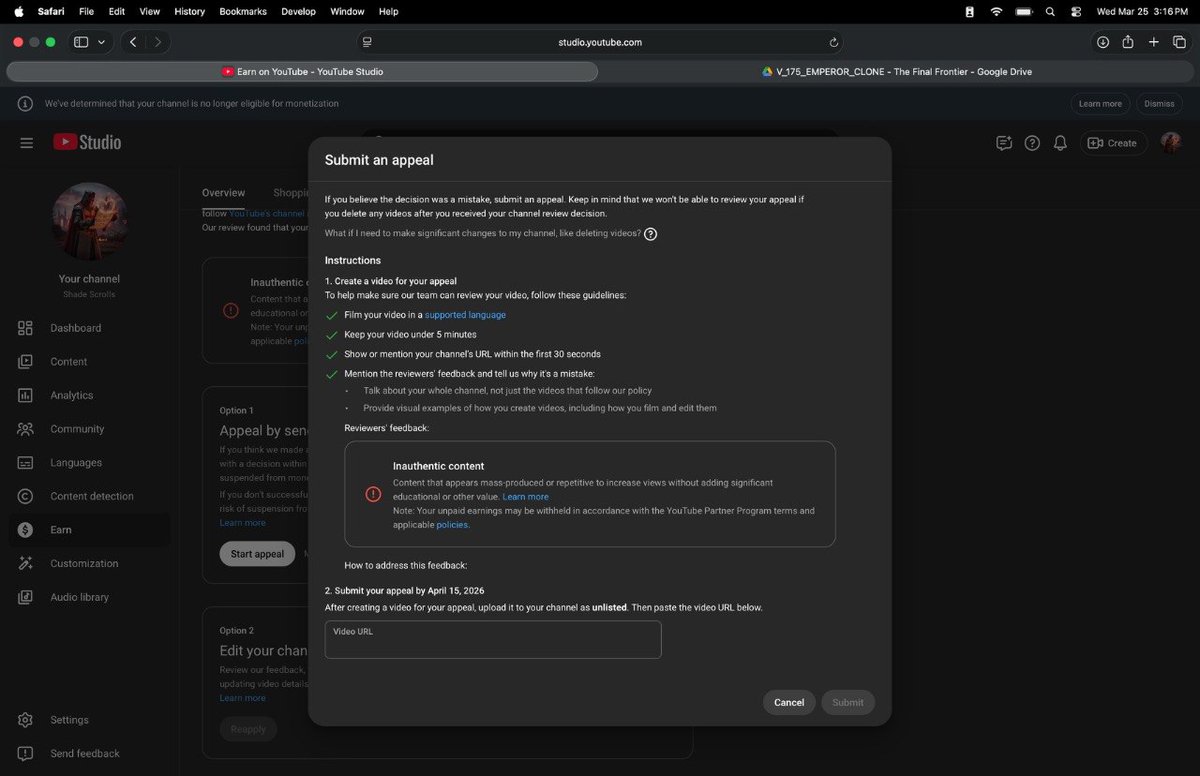1200x776 pixels.
Task: Click Learn more under Option 2
Action: 243,698
